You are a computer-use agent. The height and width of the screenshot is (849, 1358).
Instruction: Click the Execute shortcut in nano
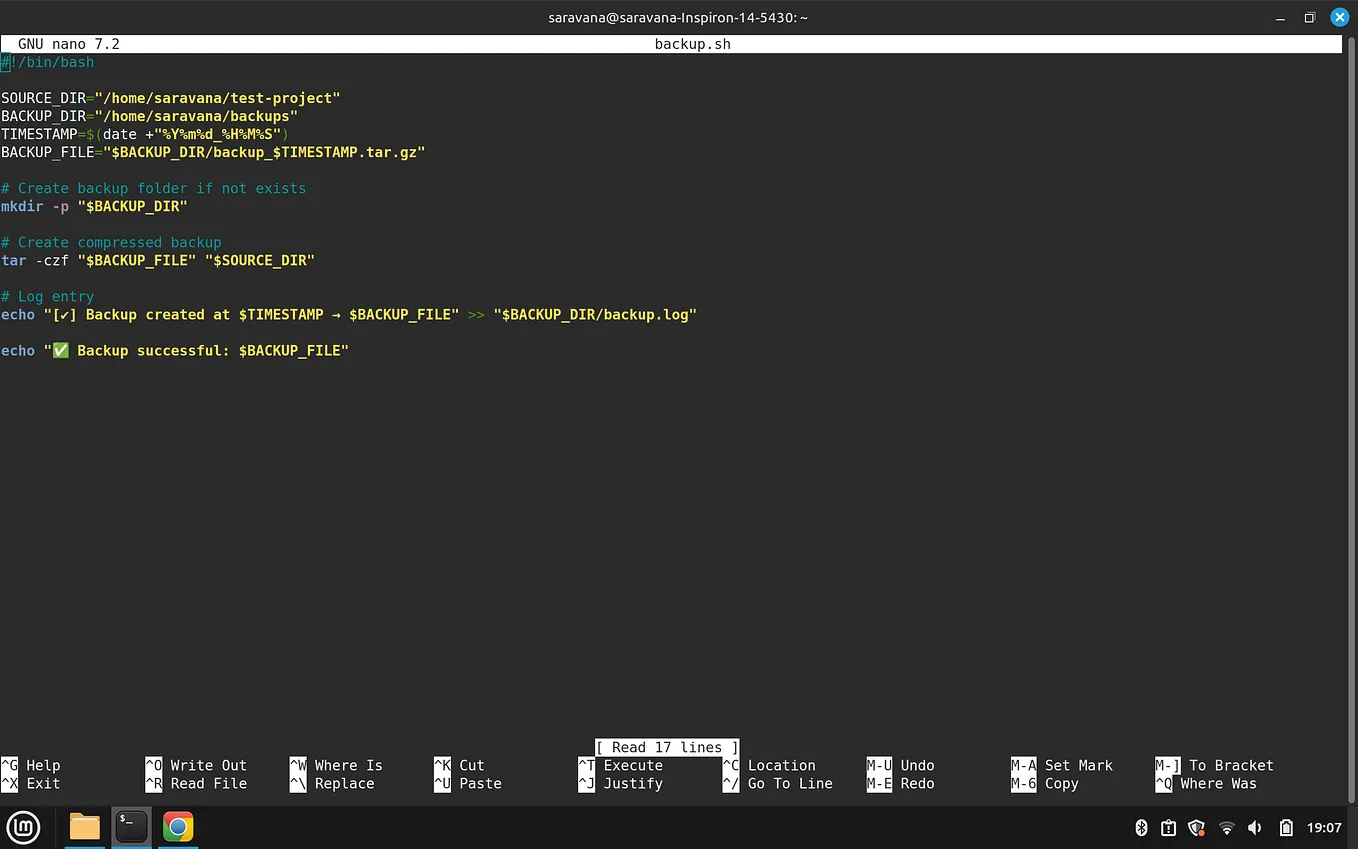(632, 765)
